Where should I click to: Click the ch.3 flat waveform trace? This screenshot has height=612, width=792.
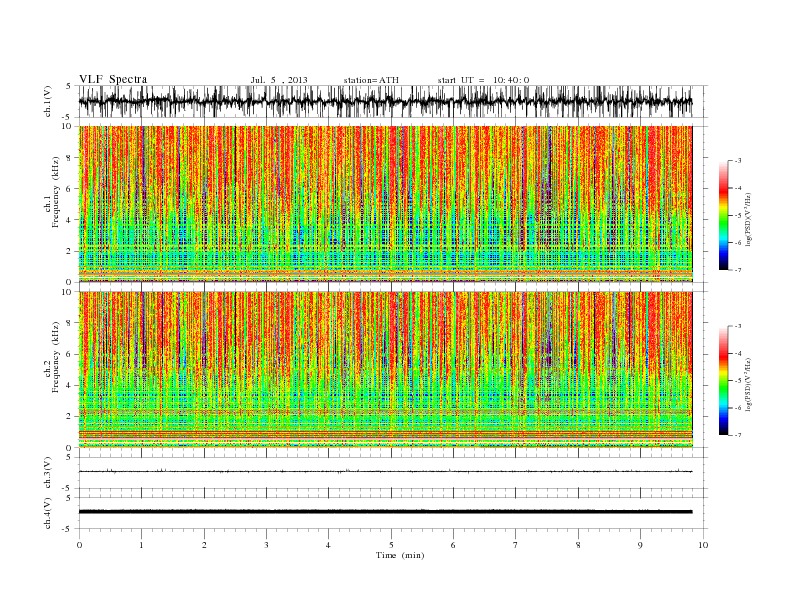click(385, 471)
